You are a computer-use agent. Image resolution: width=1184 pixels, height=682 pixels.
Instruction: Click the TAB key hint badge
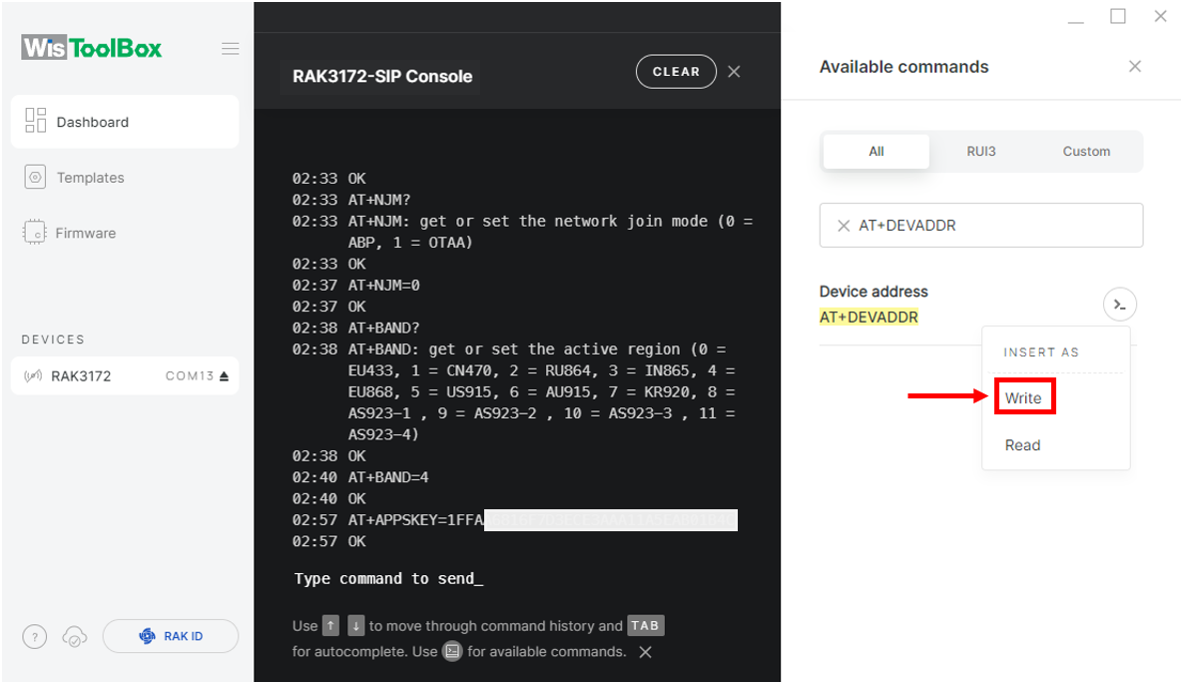point(646,625)
